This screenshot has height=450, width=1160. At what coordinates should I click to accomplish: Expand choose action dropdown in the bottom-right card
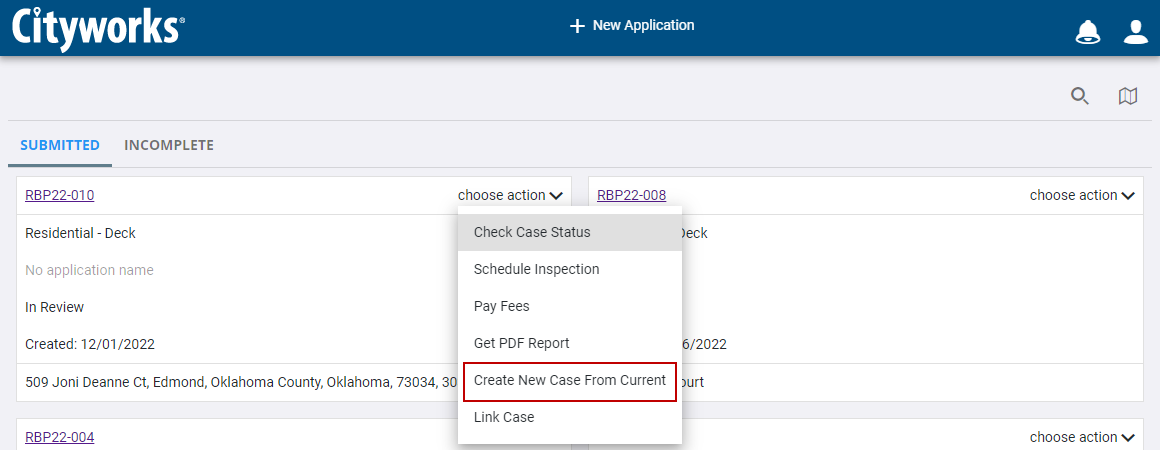coord(1082,437)
